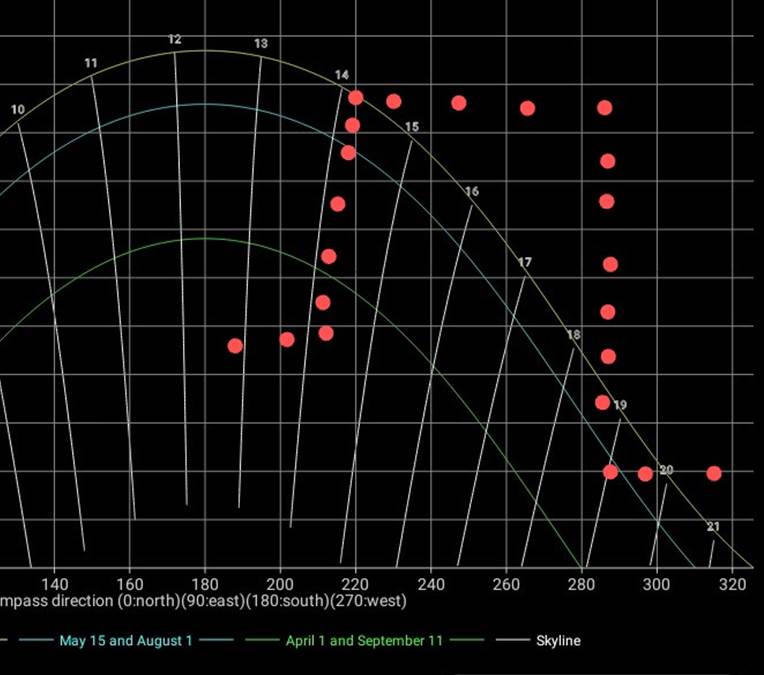Toggle the 'April 1 and September 11' legend entry

pos(364,641)
